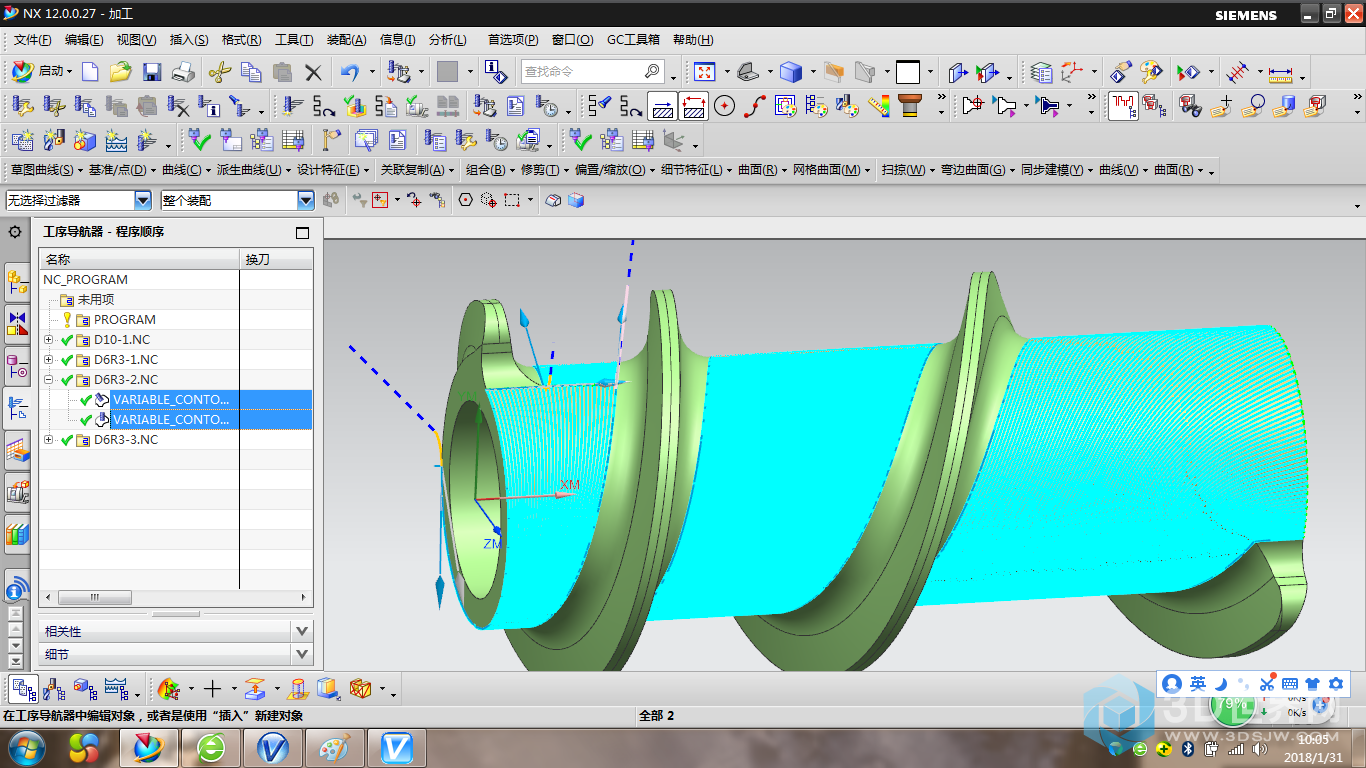
Task: Switch to Constraint Navigator resource tab
Action: coord(17,323)
